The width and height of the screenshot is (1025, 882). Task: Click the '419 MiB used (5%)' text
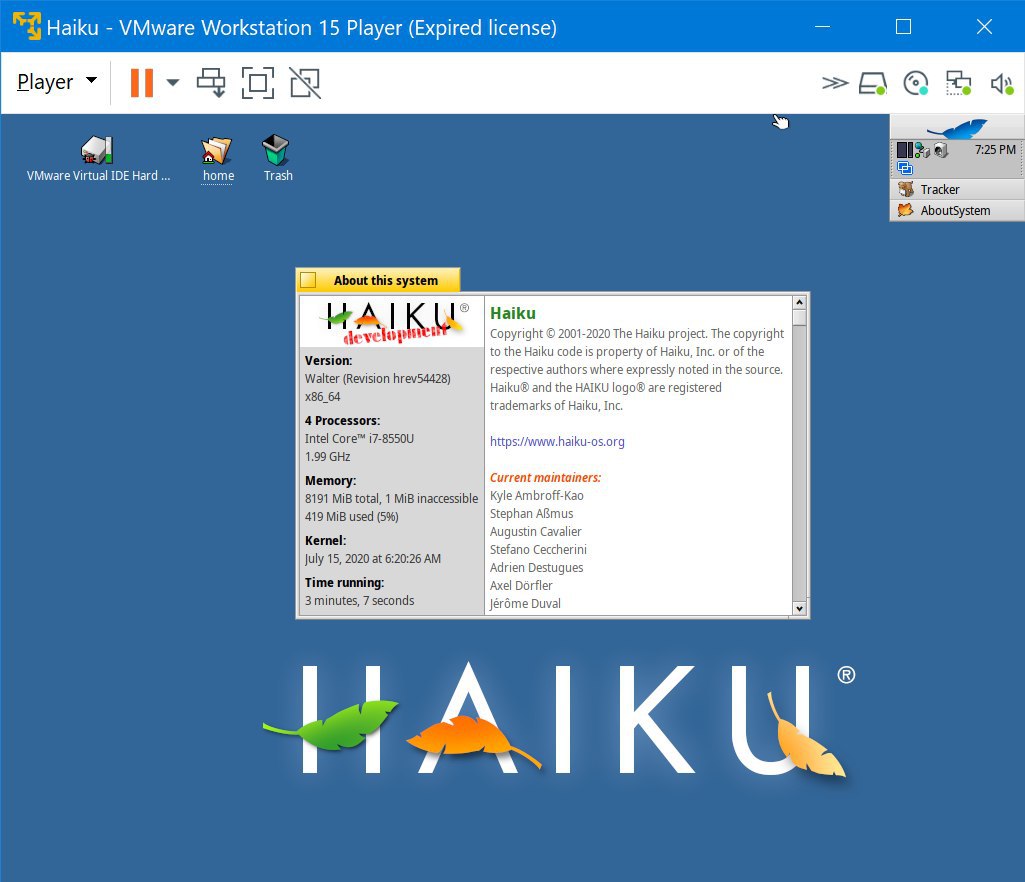(x=352, y=517)
